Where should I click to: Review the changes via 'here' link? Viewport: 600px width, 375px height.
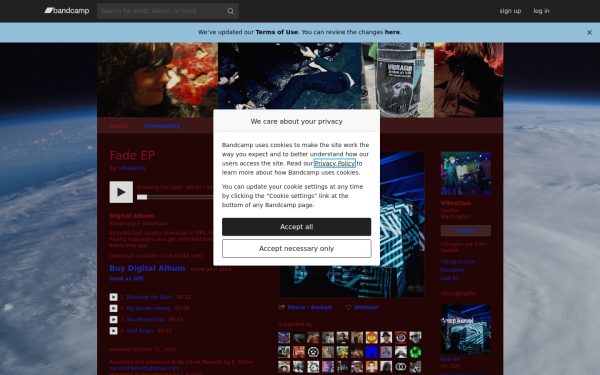pyautogui.click(x=392, y=32)
